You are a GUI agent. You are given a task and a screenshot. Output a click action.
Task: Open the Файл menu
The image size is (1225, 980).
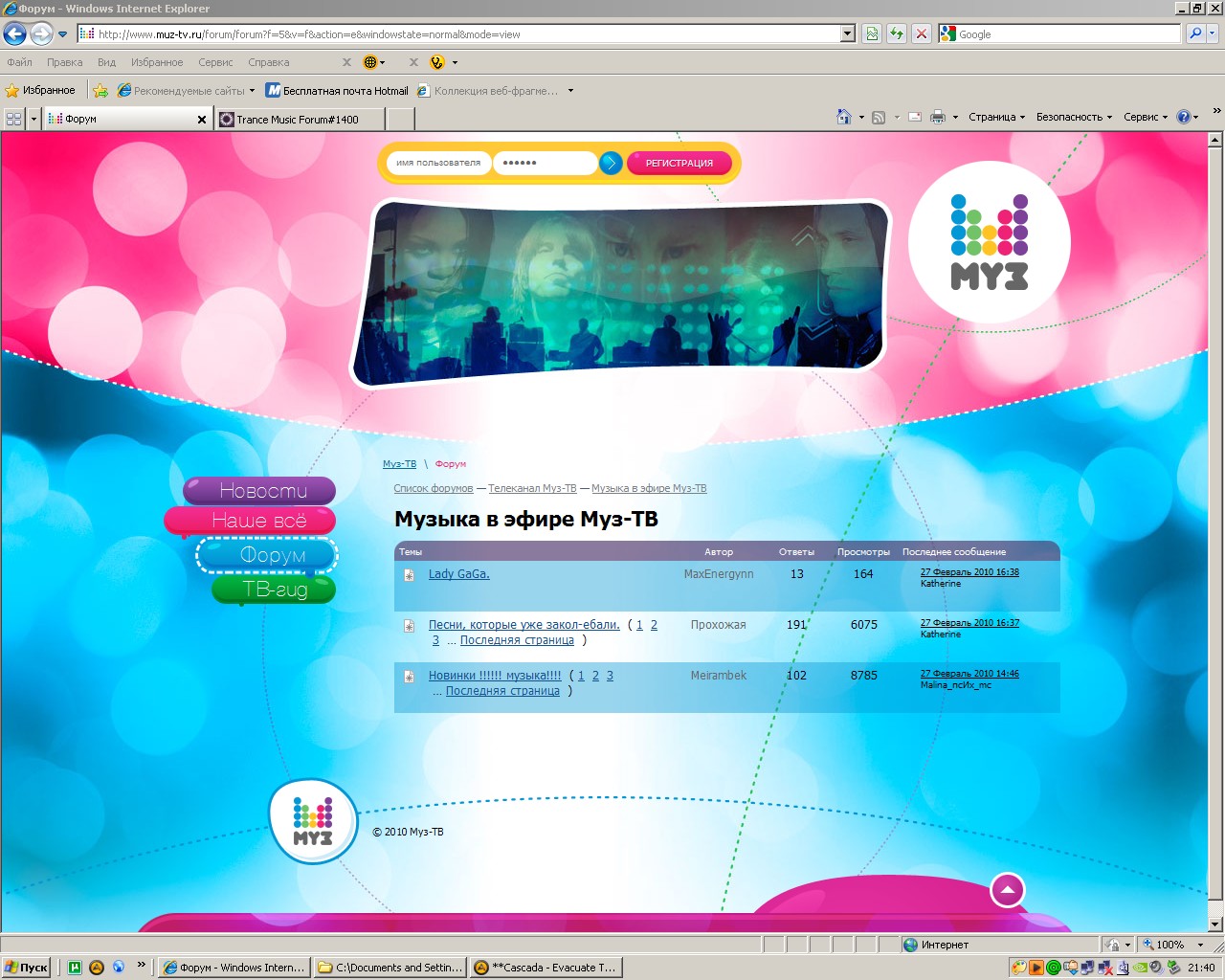[19, 62]
